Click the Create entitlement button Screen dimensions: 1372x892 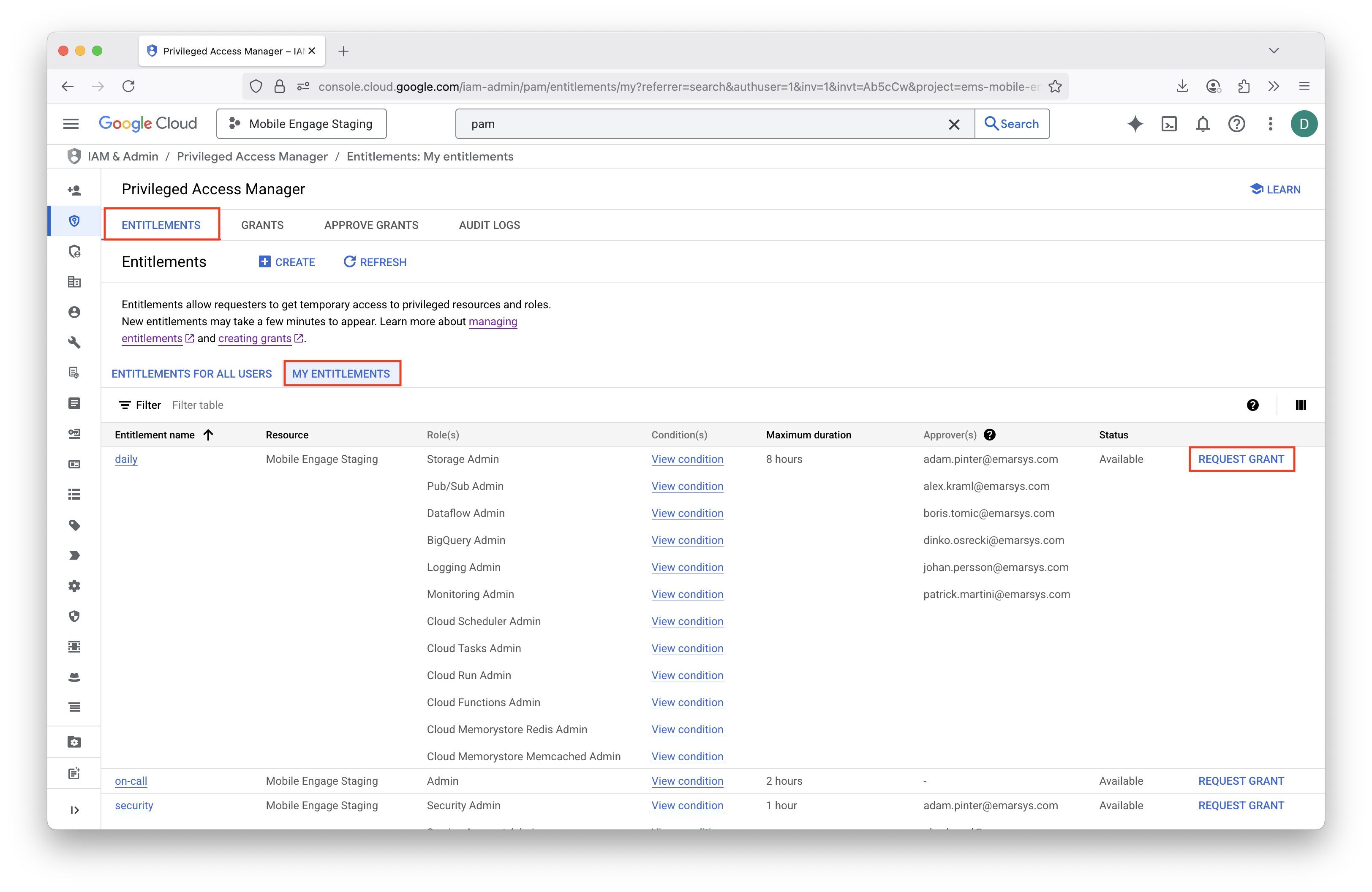(287, 262)
